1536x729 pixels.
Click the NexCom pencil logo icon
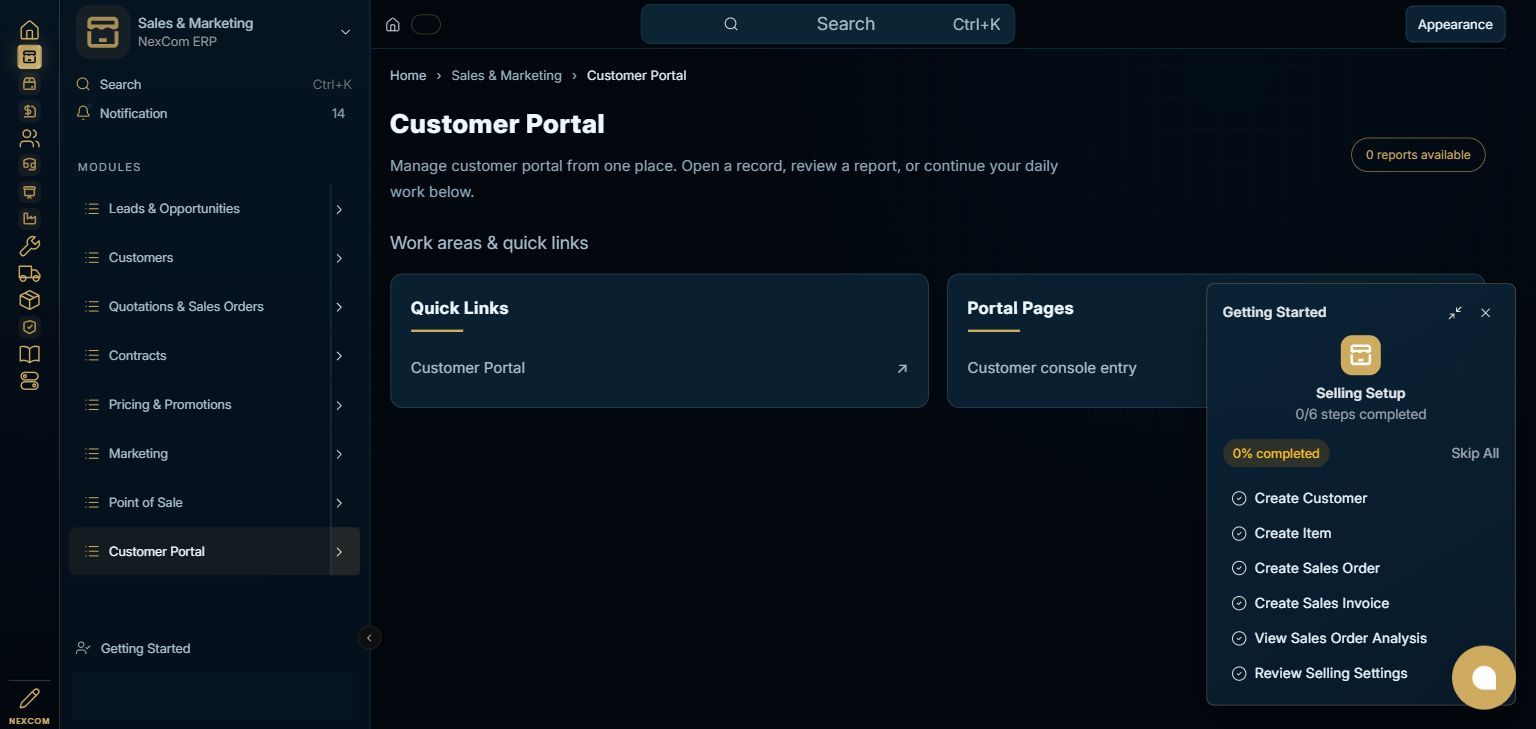point(30,698)
